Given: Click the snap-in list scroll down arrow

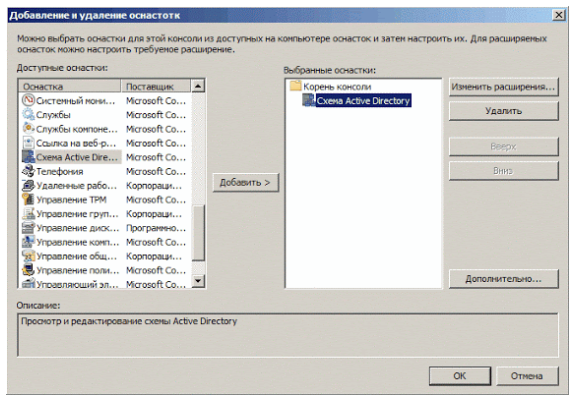Looking at the screenshot, I should tap(198, 281).
